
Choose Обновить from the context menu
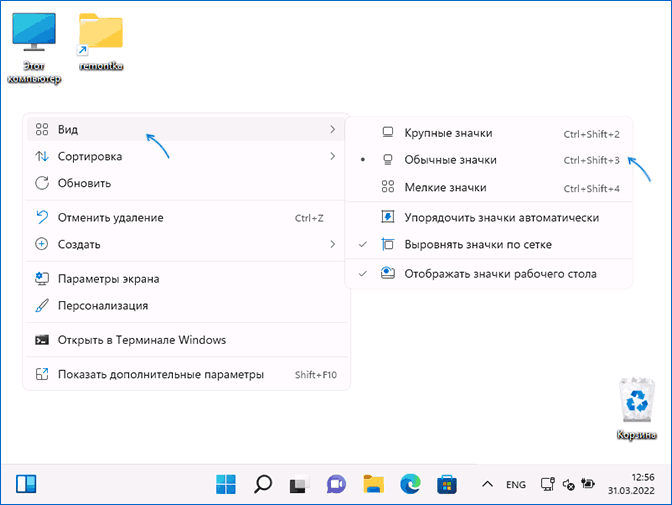tap(186, 183)
